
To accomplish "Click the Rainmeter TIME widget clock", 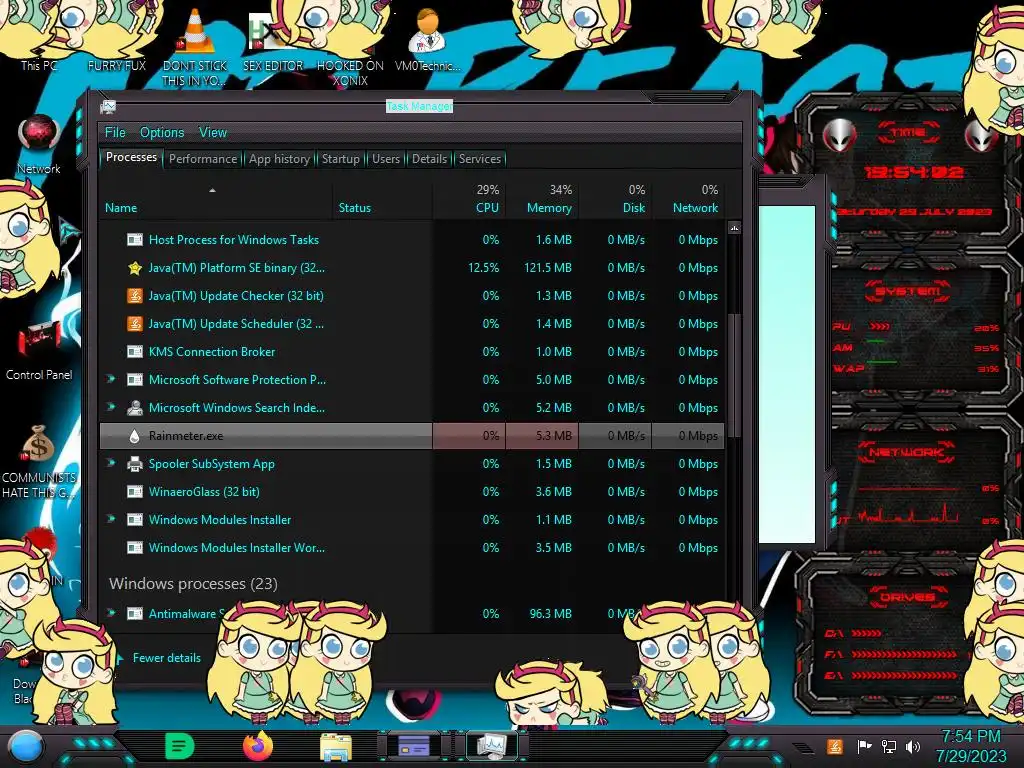I will click(x=913, y=172).
